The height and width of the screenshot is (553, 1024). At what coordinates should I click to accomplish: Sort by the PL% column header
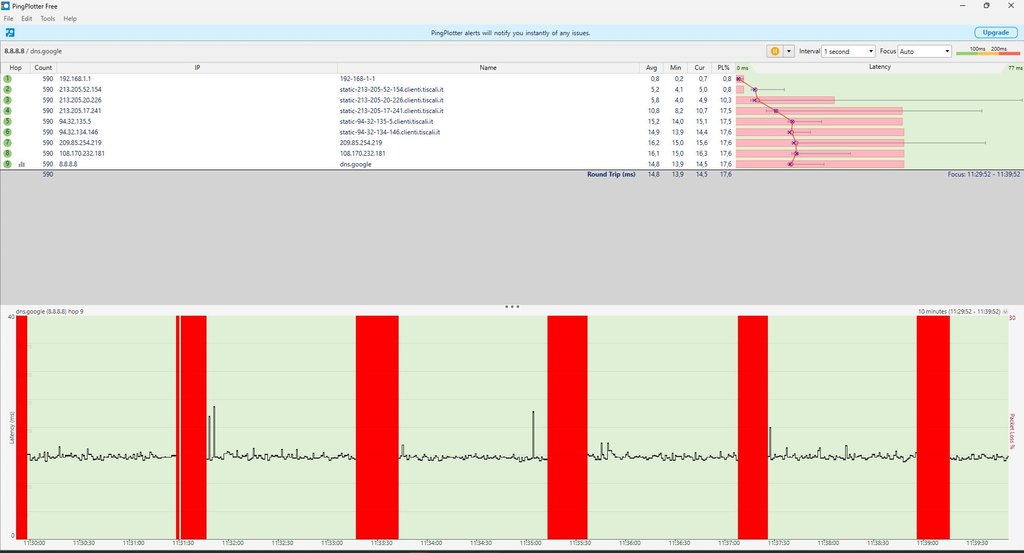point(723,67)
